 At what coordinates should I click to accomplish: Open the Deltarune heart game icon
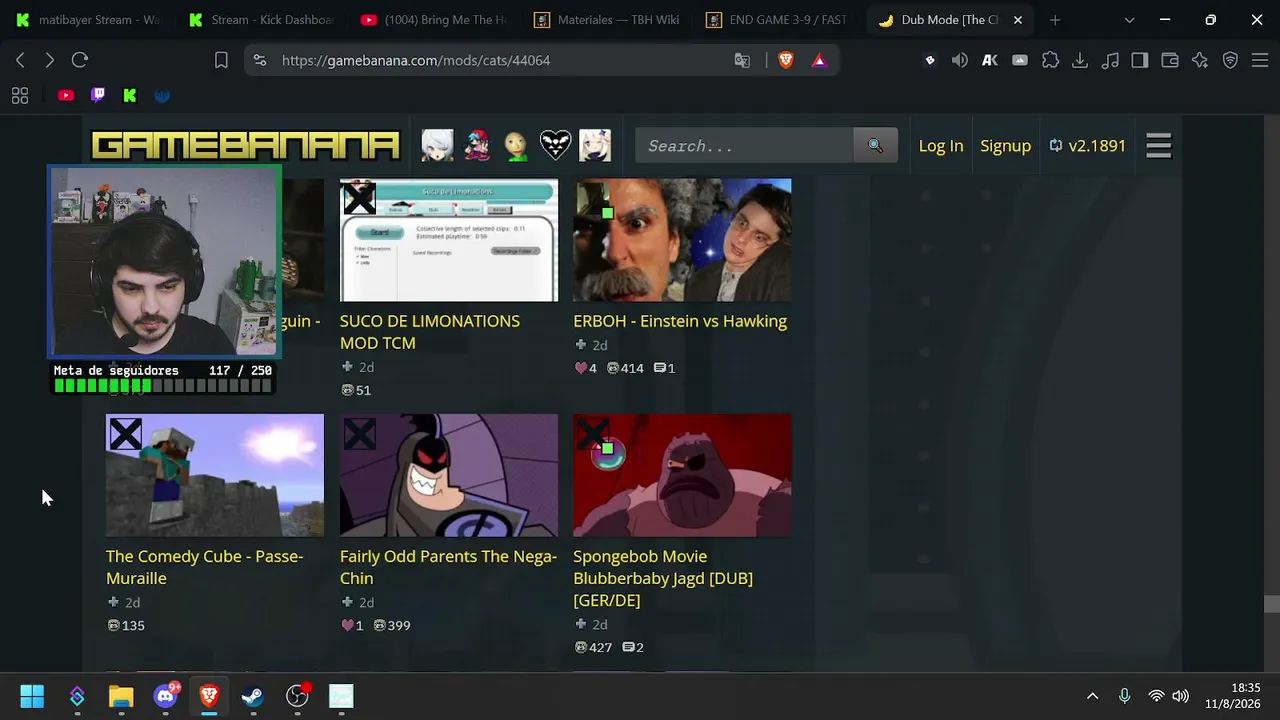coord(555,146)
